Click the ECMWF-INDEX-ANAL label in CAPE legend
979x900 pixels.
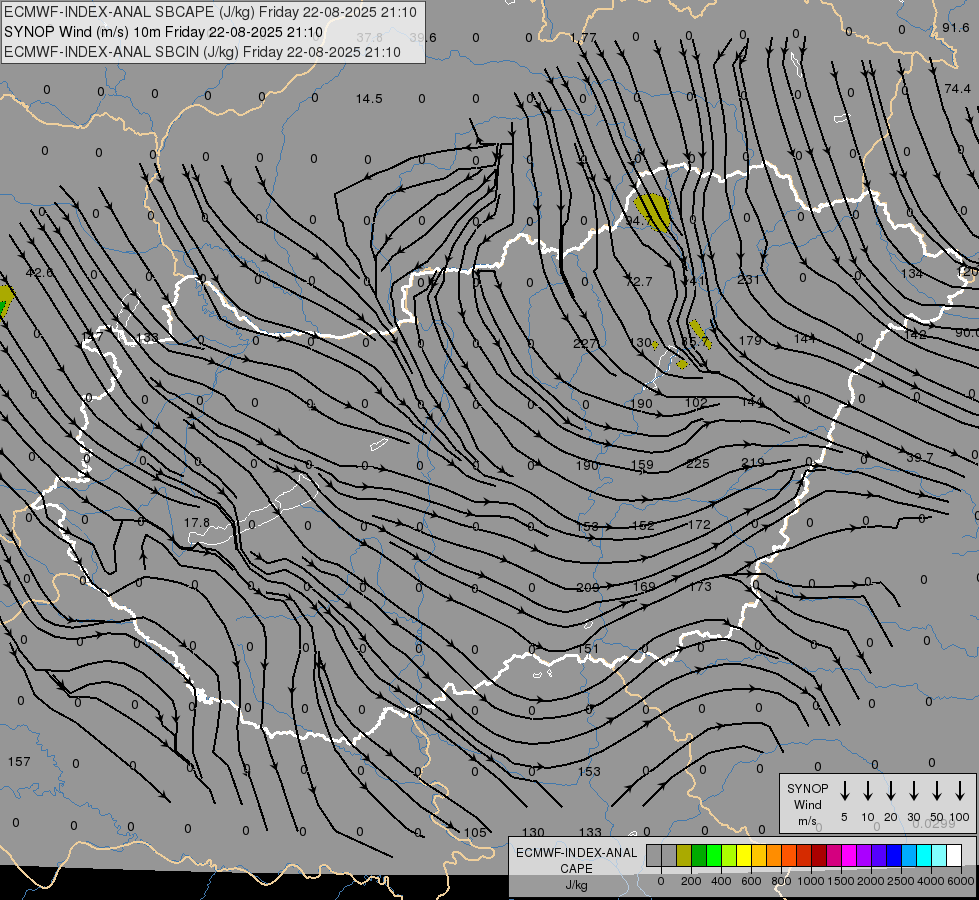click(576, 853)
